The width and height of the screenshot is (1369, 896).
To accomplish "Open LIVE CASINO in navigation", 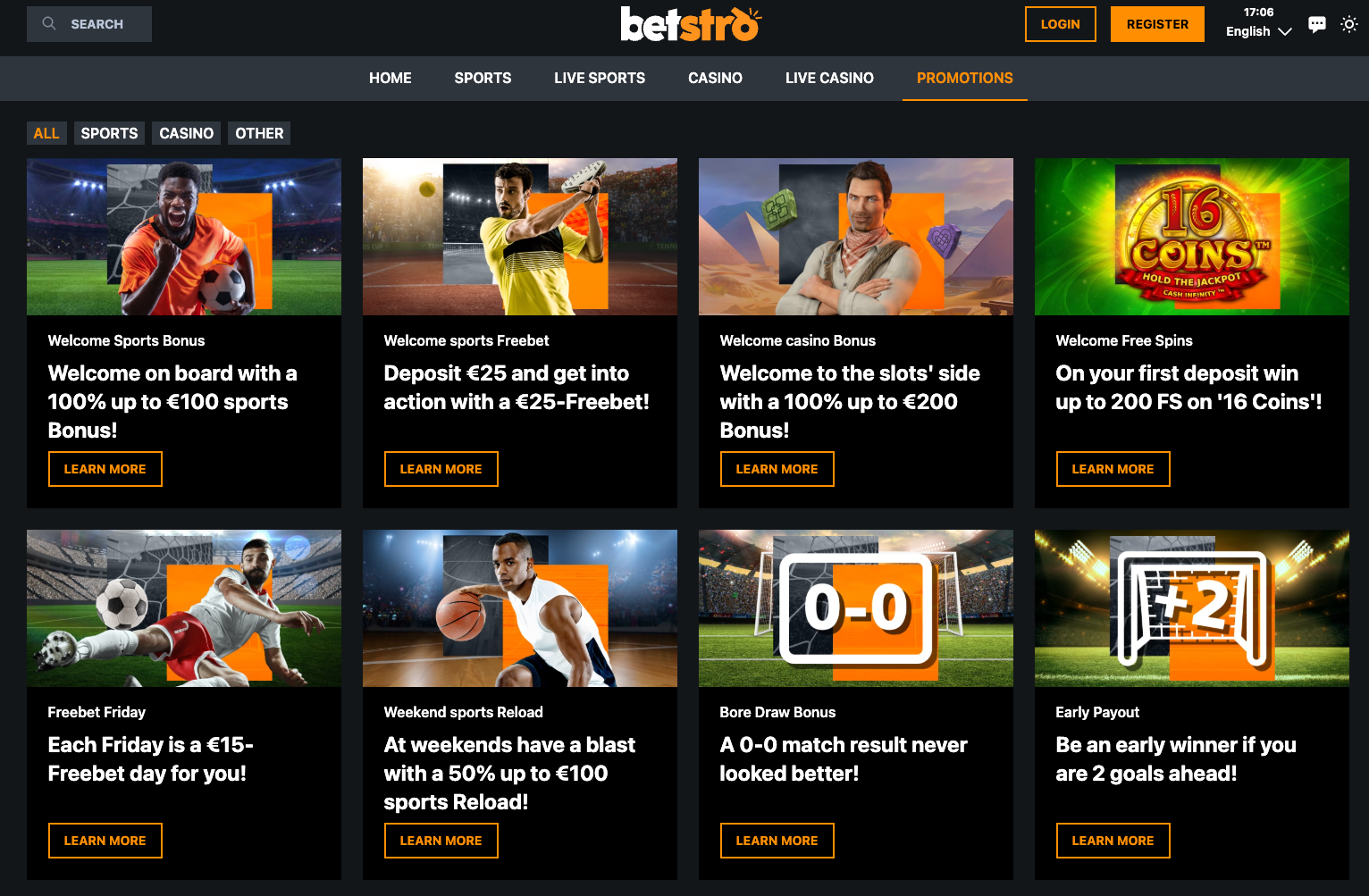I will click(829, 79).
